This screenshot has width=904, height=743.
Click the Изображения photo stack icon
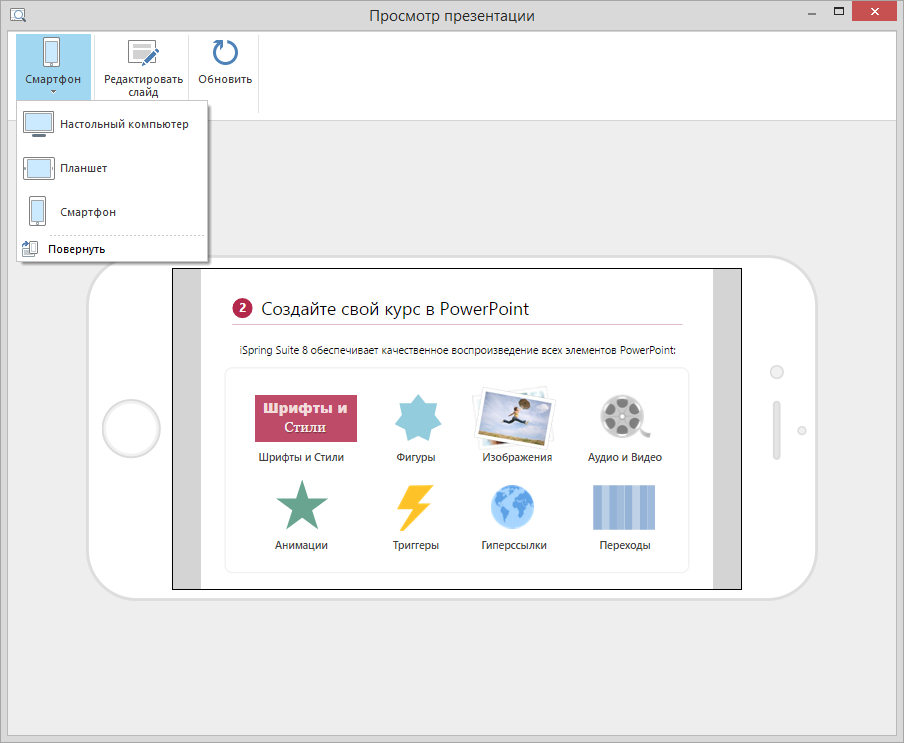(513, 418)
